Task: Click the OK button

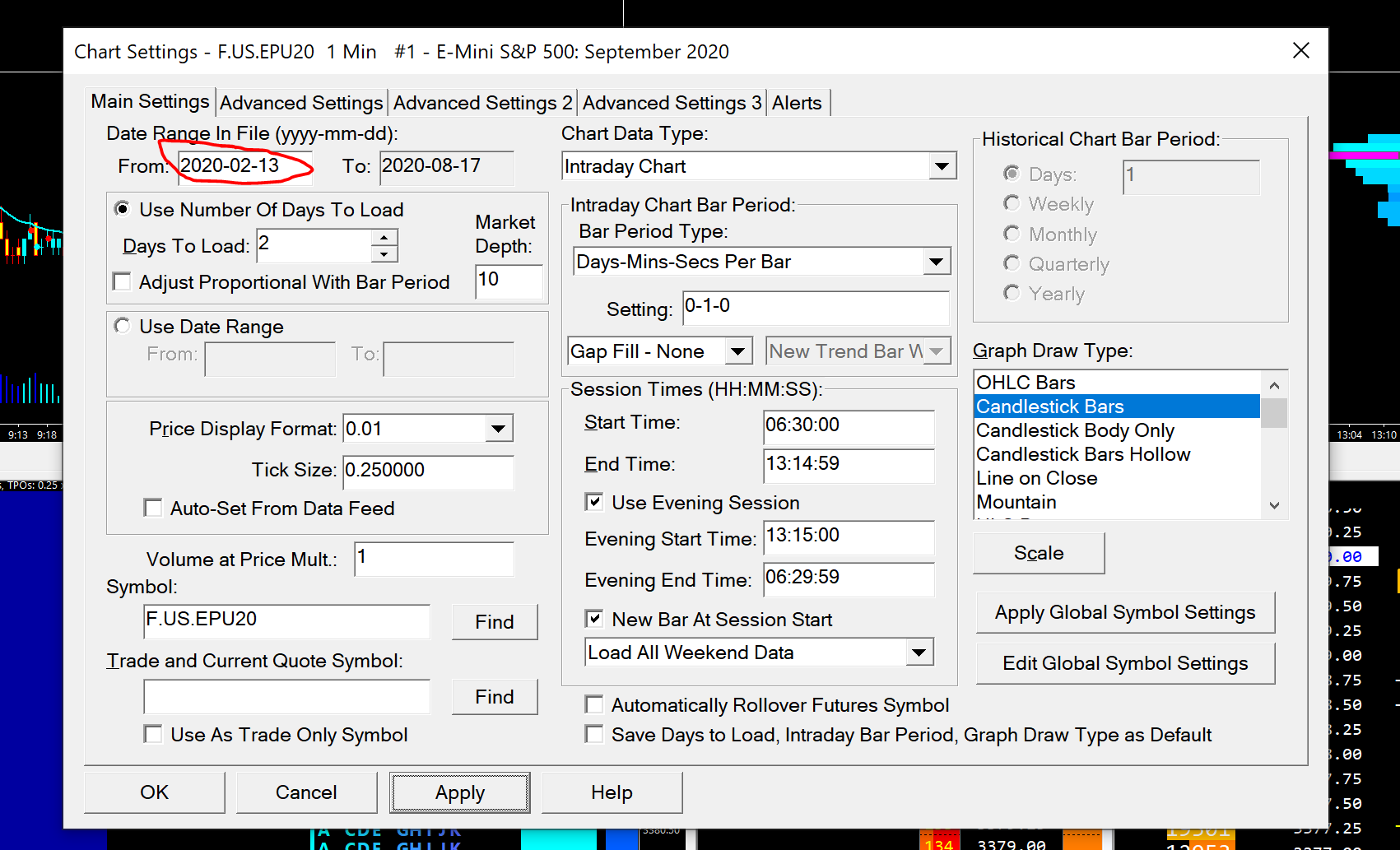Action: [154, 792]
